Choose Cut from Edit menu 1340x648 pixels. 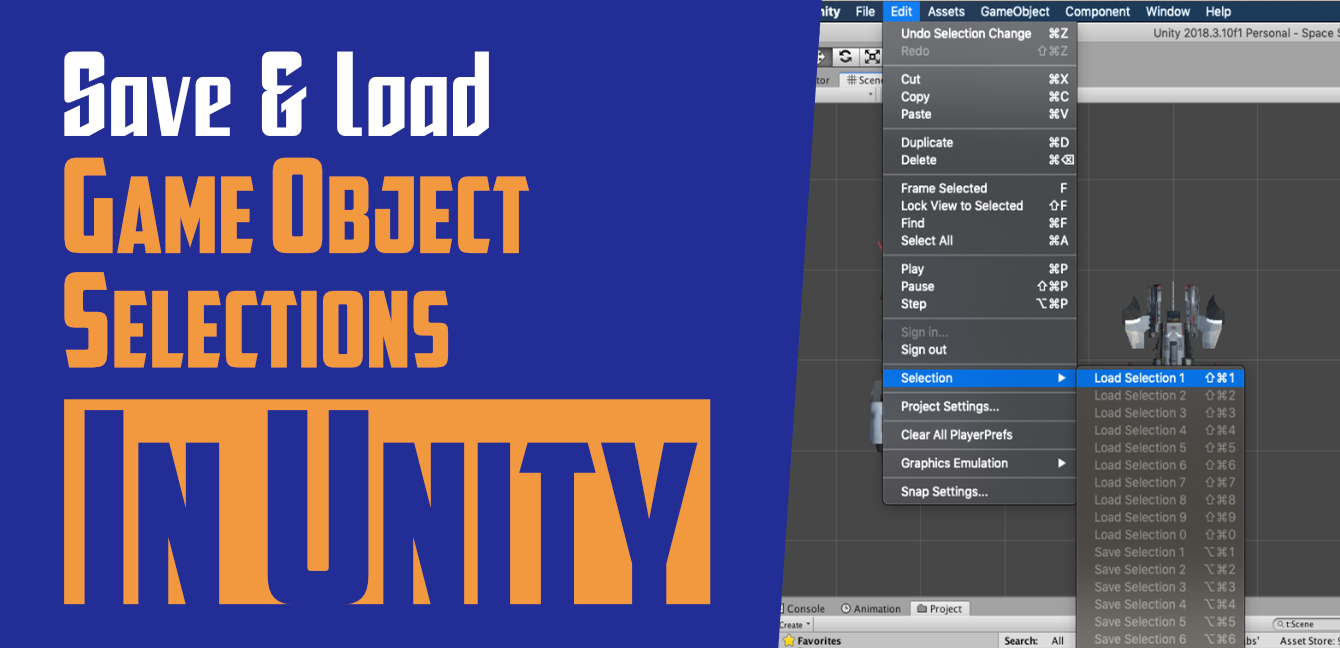pos(979,80)
